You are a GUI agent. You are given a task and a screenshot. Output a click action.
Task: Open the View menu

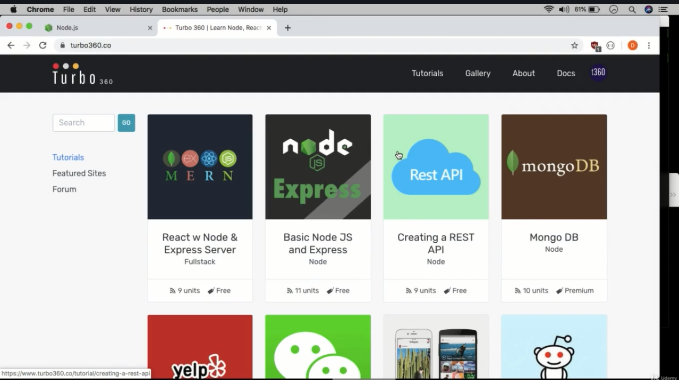(x=113, y=9)
